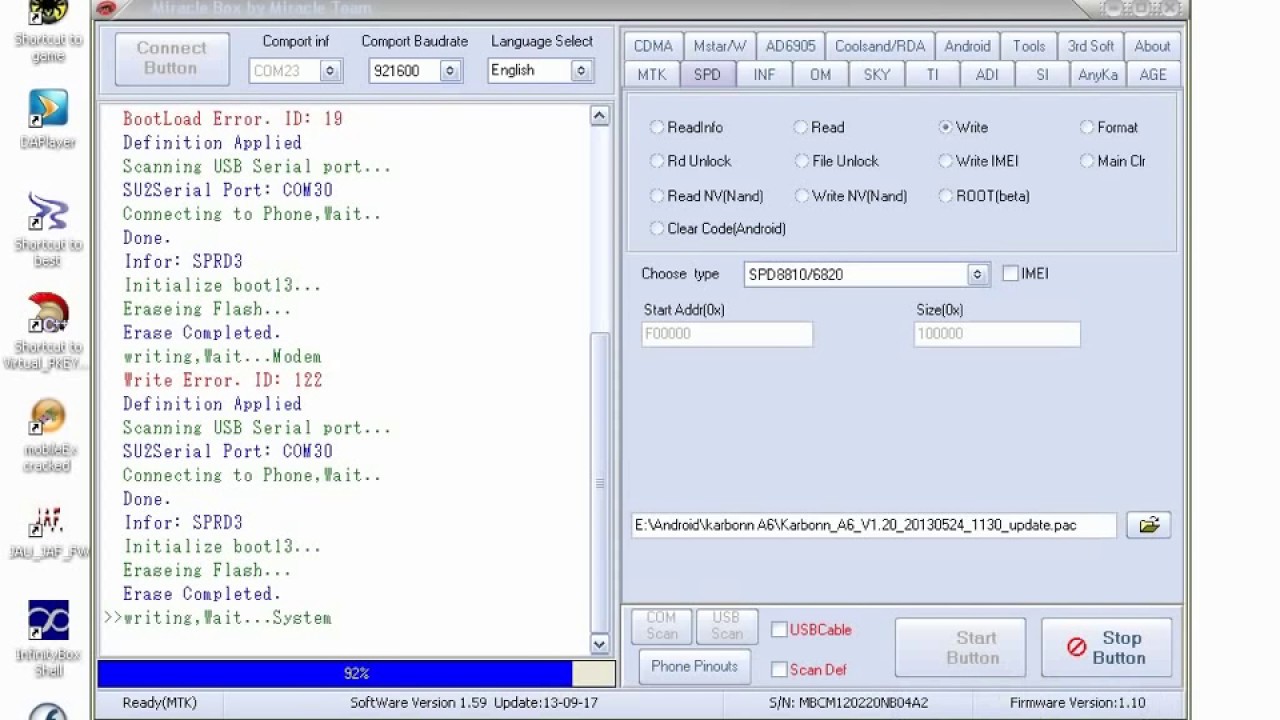The image size is (1280, 720).
Task: Launch the mobileEx cracked desktop icon
Action: click(48, 436)
